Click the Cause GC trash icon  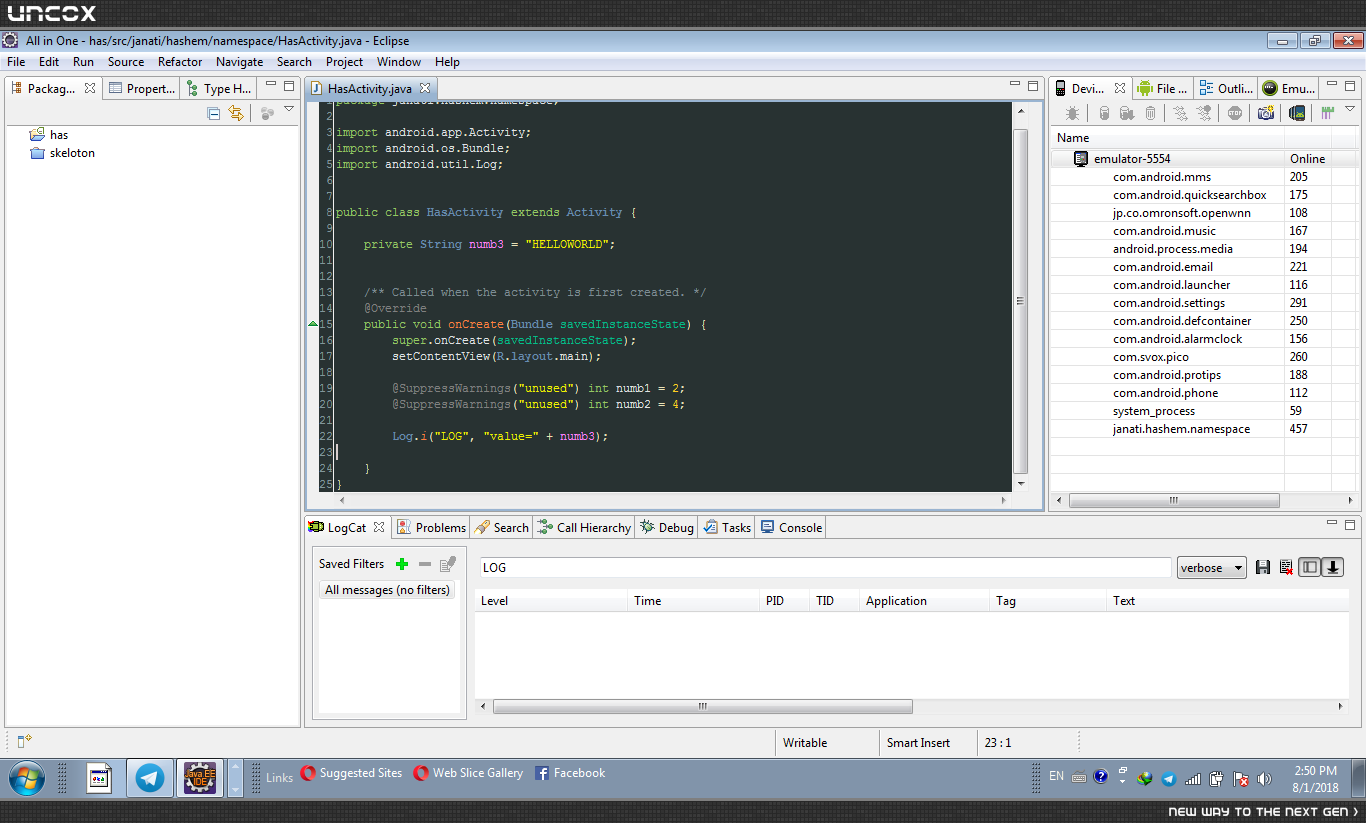click(1150, 114)
